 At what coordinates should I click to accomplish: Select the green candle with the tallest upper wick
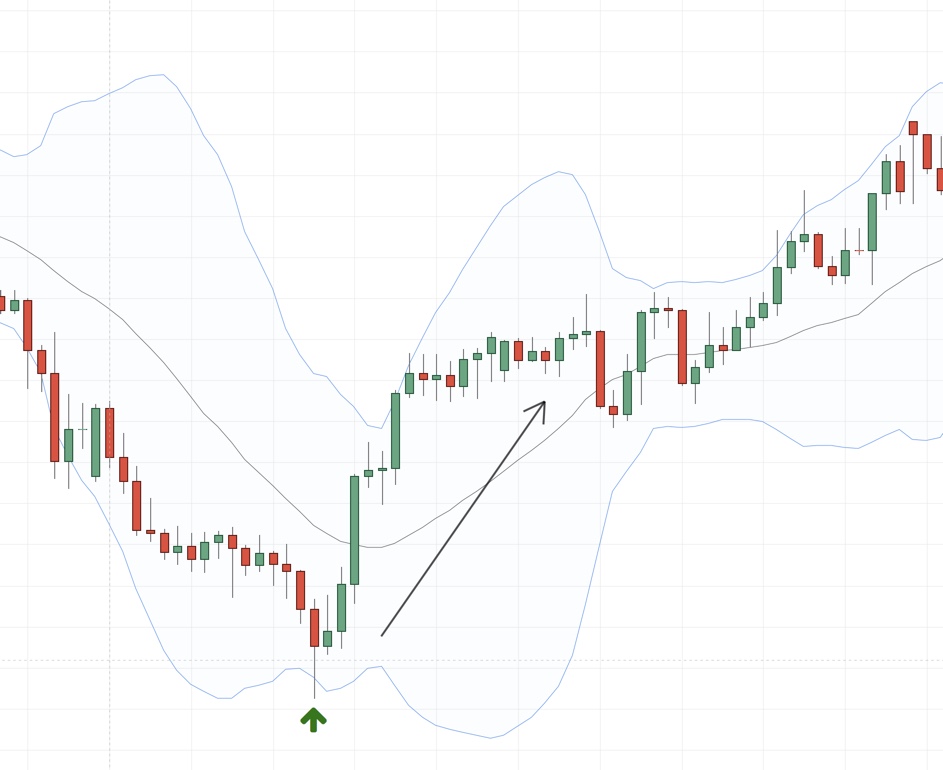click(804, 237)
